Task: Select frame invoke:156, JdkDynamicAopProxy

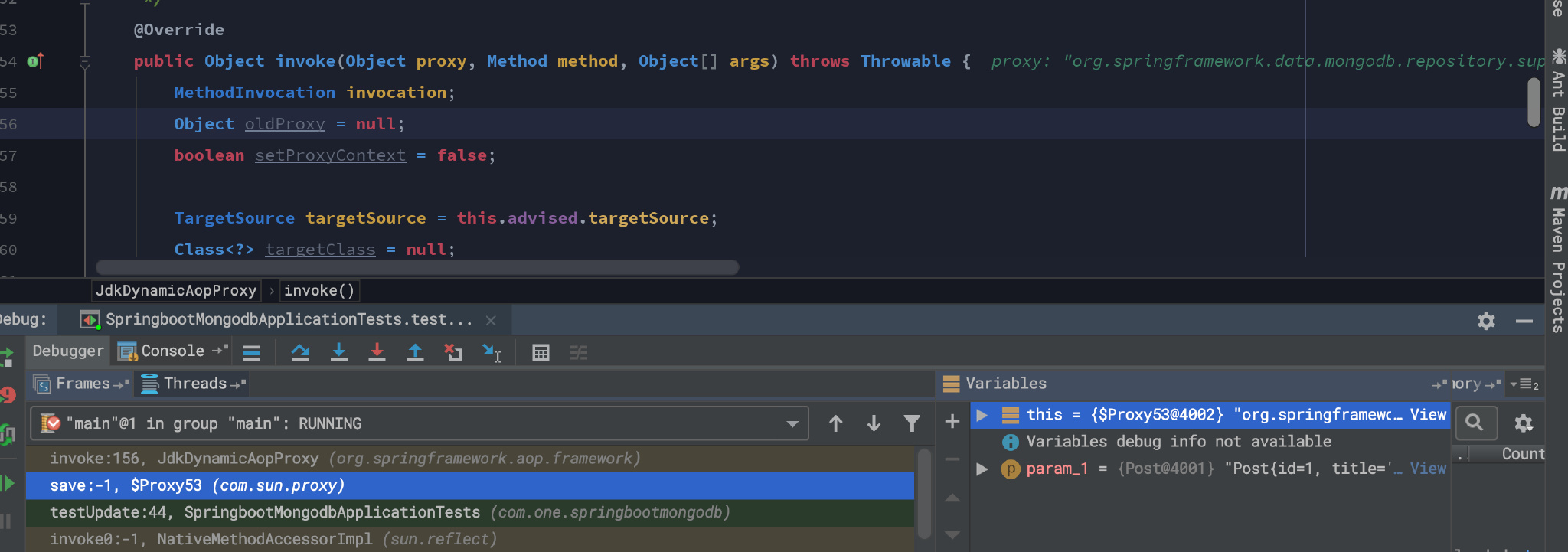Action: (470, 459)
